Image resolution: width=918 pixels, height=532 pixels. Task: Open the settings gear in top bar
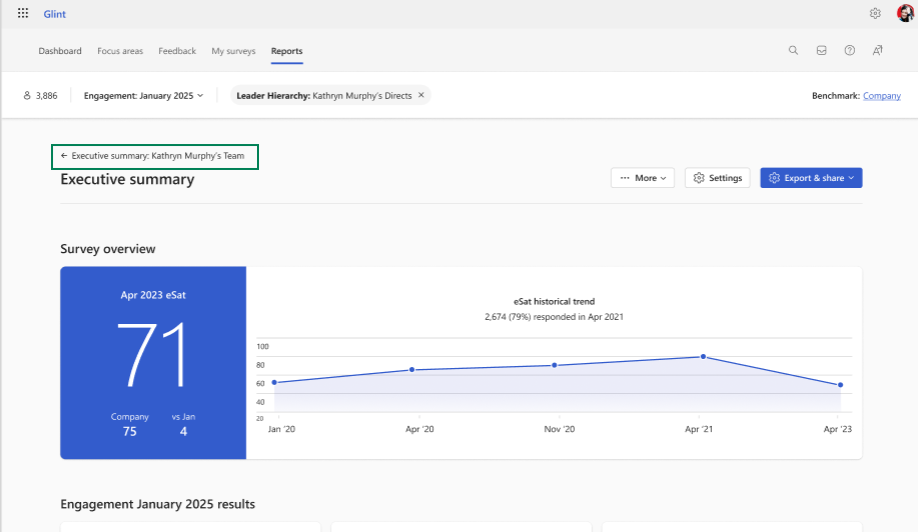pos(875,13)
